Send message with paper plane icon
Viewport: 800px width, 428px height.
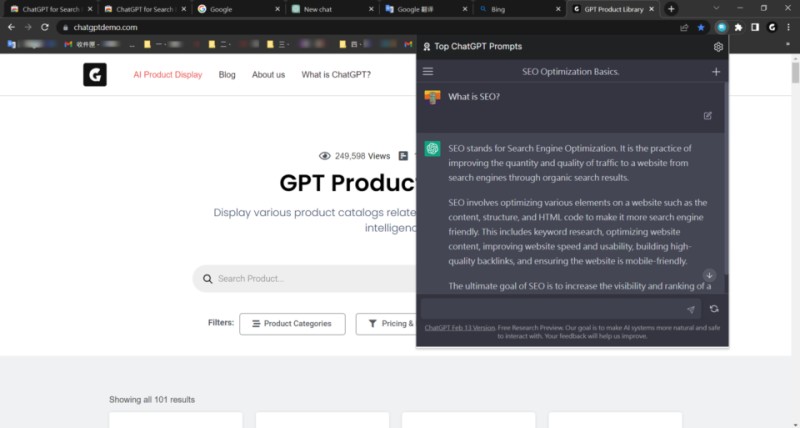pos(690,310)
